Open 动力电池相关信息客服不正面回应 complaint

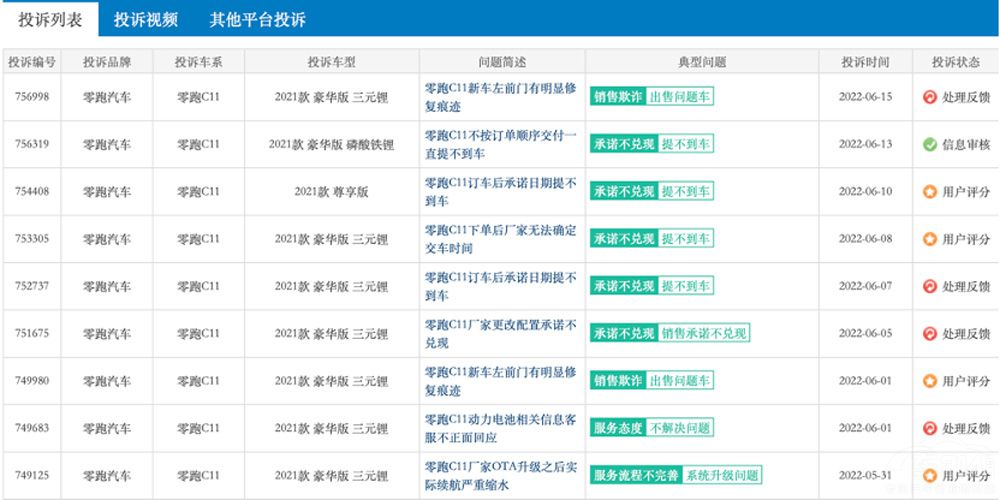[x=500, y=428]
